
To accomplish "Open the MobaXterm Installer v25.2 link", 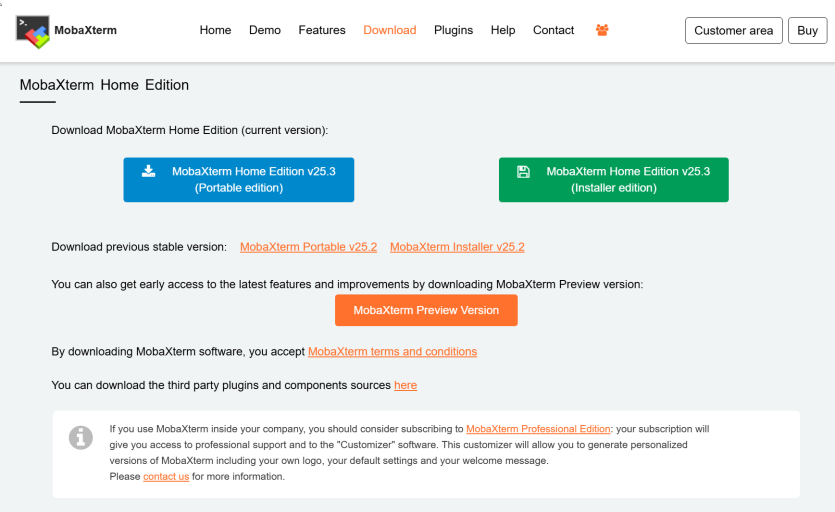I will click(457, 247).
